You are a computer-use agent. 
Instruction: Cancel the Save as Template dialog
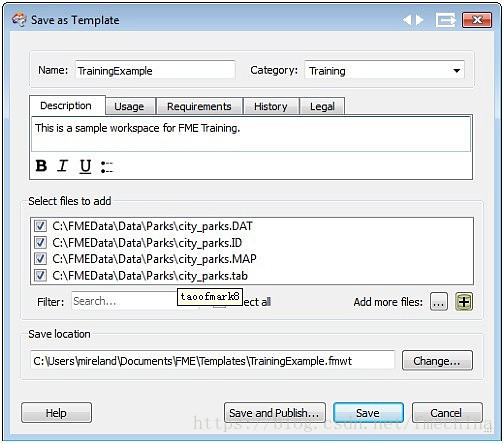coord(447,413)
